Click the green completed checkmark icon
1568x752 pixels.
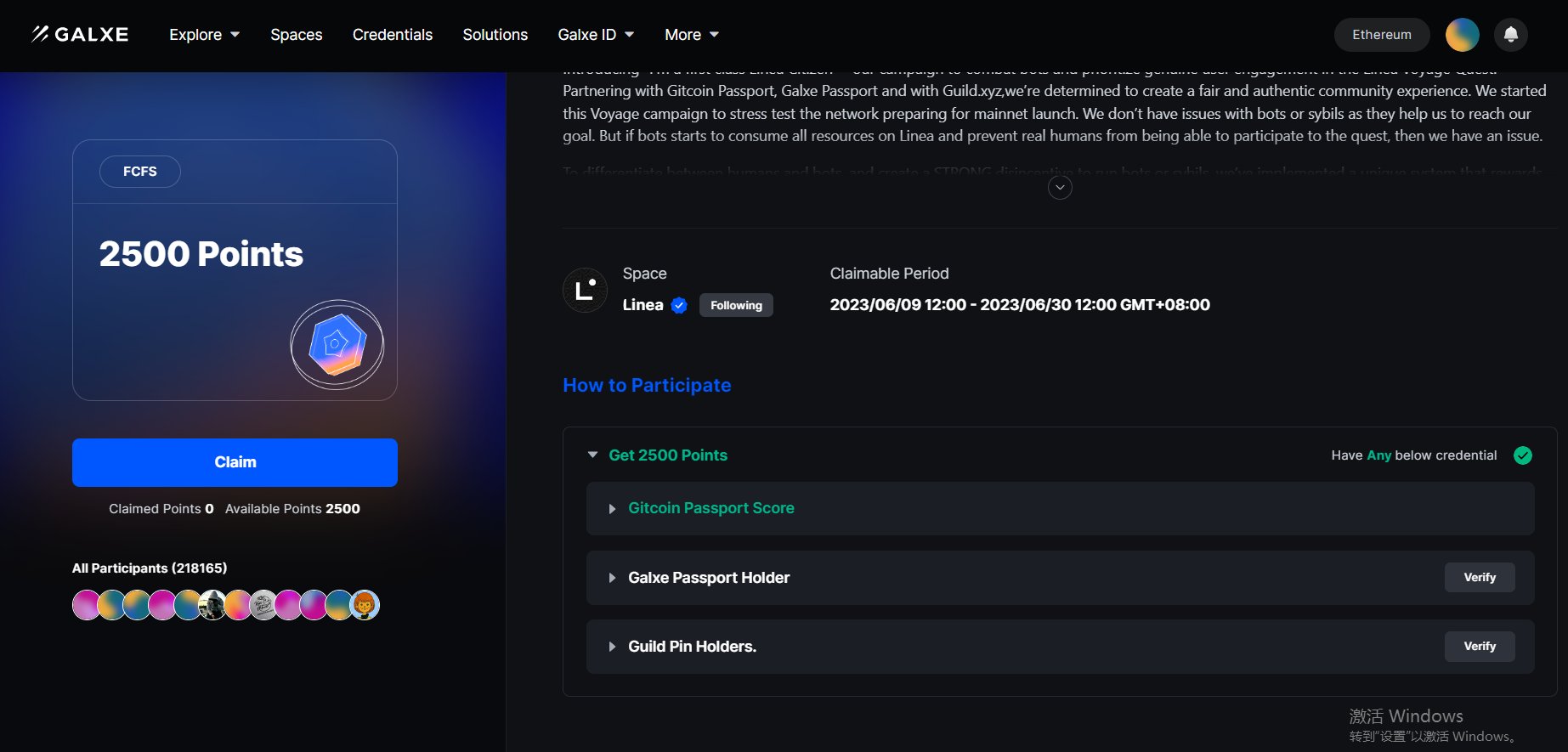[1523, 455]
